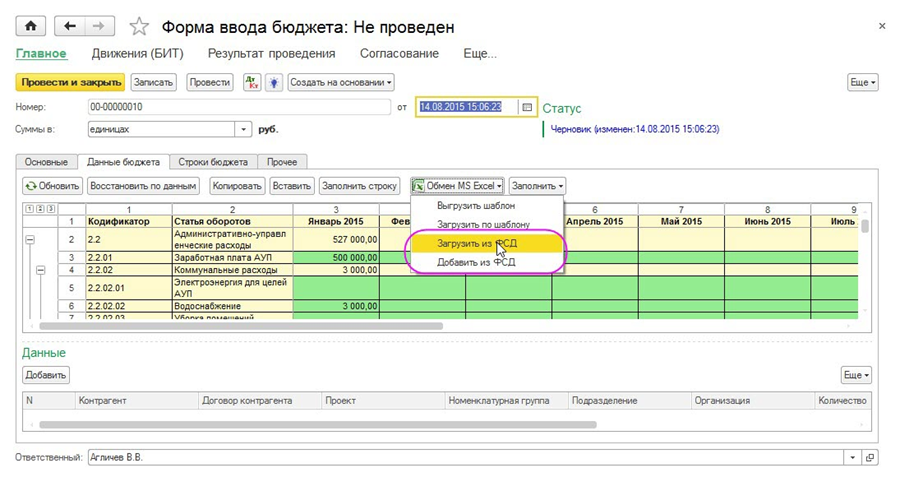Click the light bulb icon in toolbar

click(x=272, y=82)
